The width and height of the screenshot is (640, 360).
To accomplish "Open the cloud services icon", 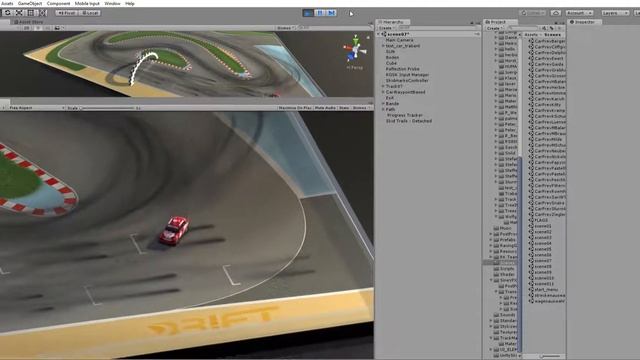I will pos(556,13).
